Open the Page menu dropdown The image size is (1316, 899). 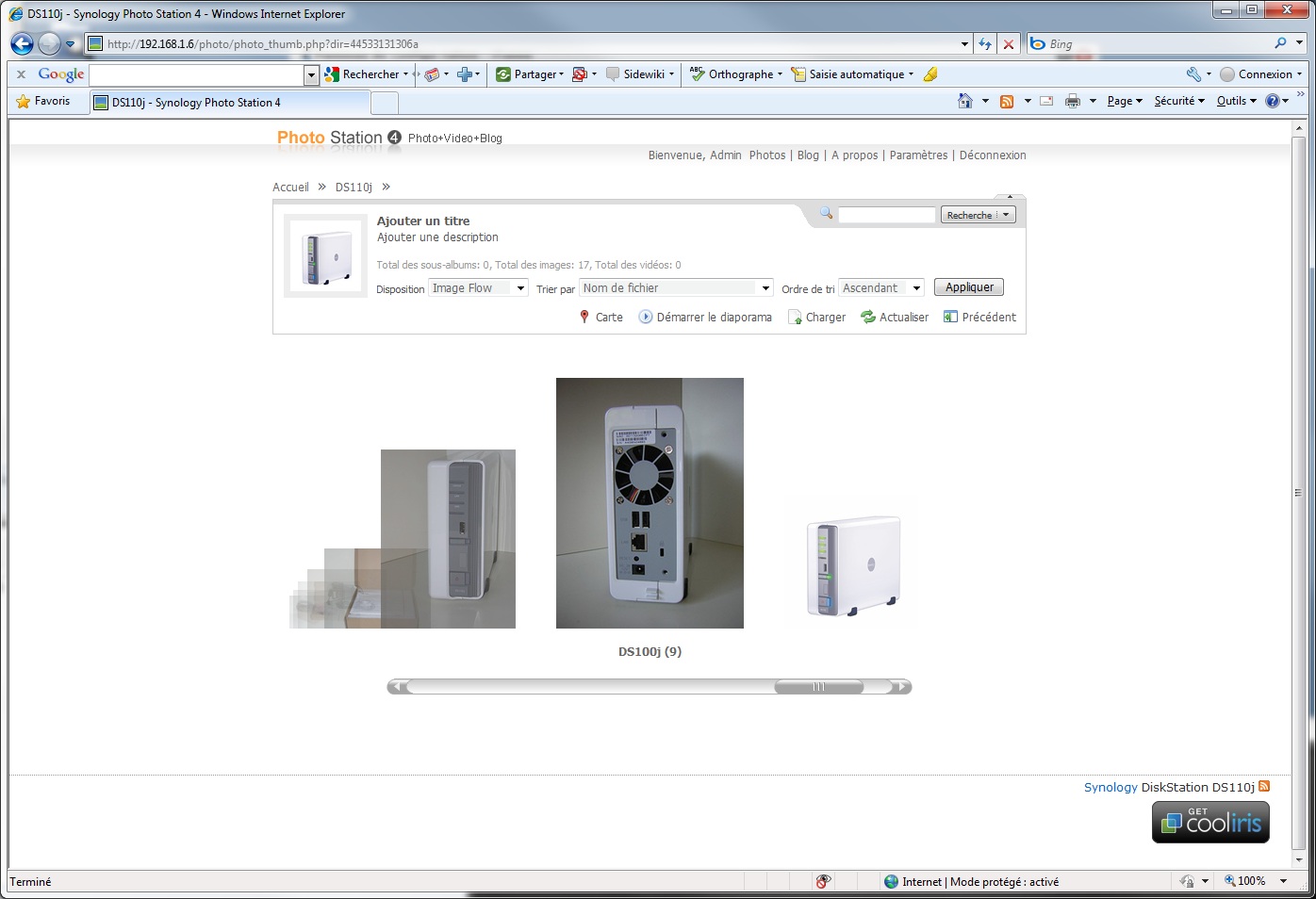[x=1125, y=101]
